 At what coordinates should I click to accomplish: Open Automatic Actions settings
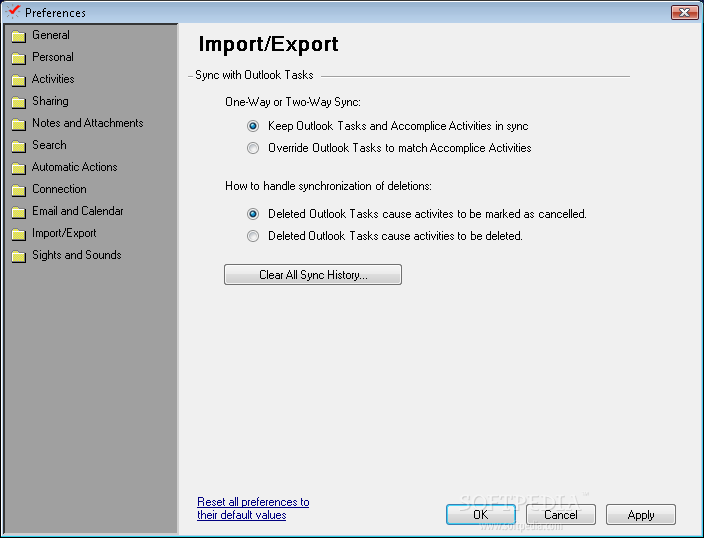click(75, 167)
